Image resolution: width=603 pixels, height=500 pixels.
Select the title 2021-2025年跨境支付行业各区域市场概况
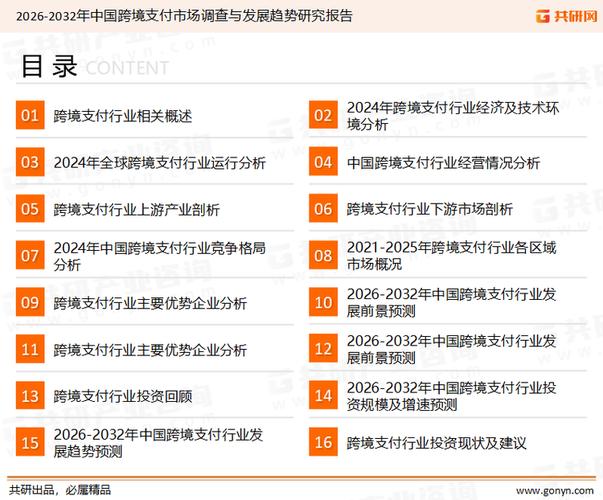click(451, 256)
